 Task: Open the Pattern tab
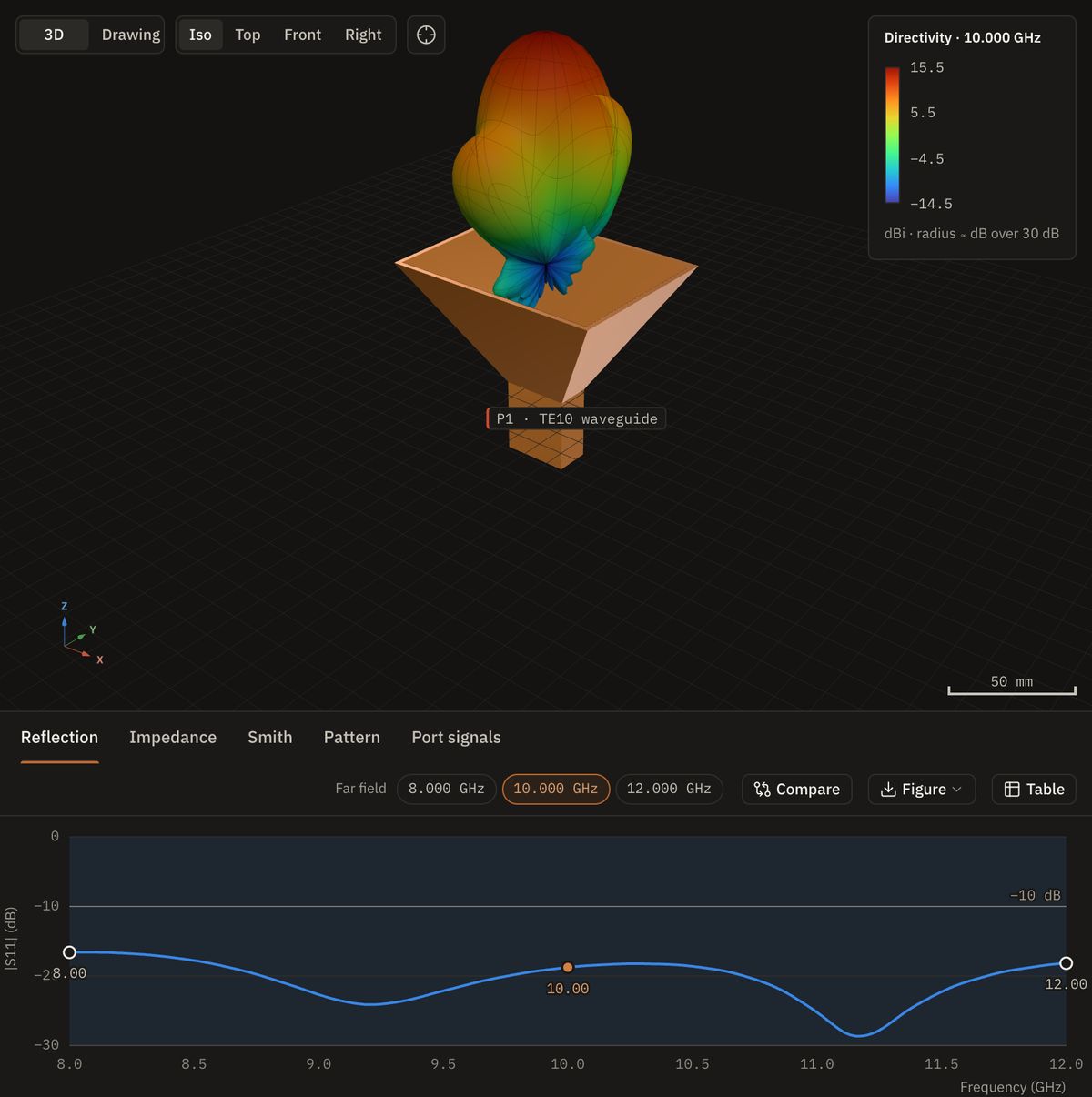(352, 738)
